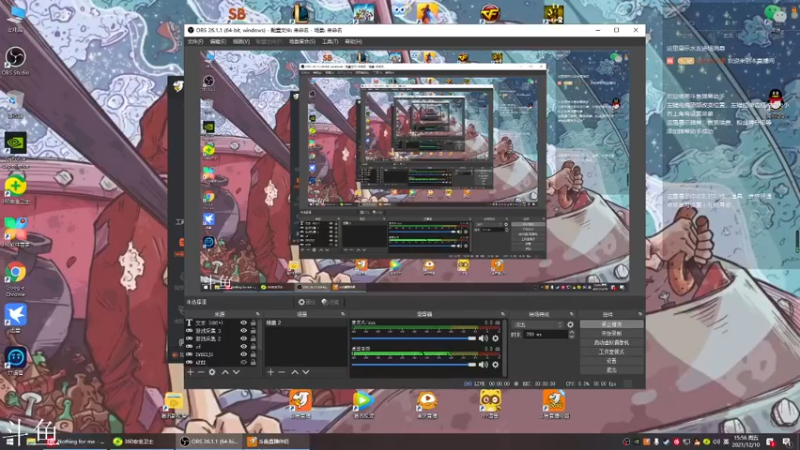Open microphone channel settings gear
This screenshot has height=450, width=800.
[495, 338]
